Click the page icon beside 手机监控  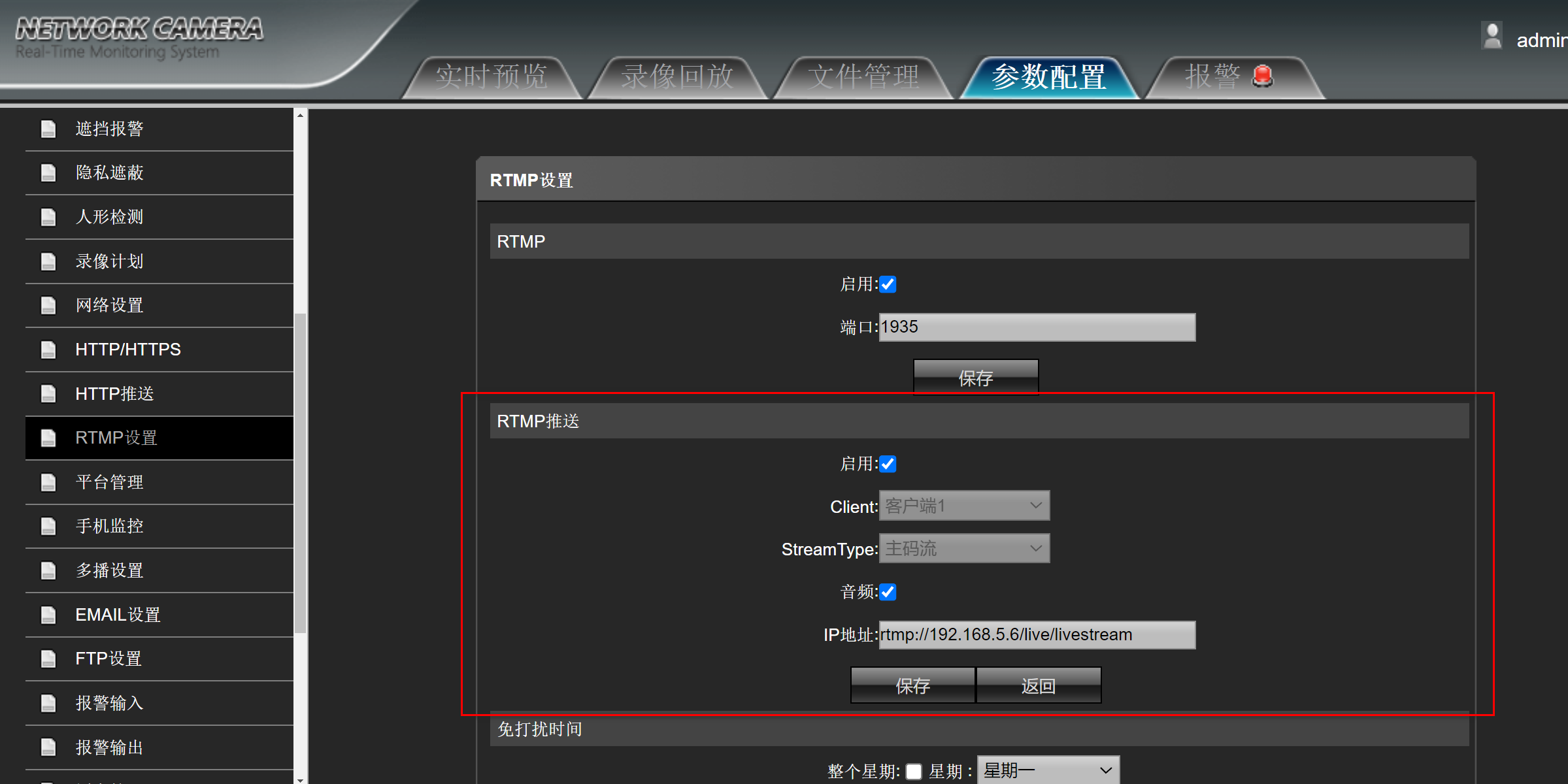[x=48, y=526]
